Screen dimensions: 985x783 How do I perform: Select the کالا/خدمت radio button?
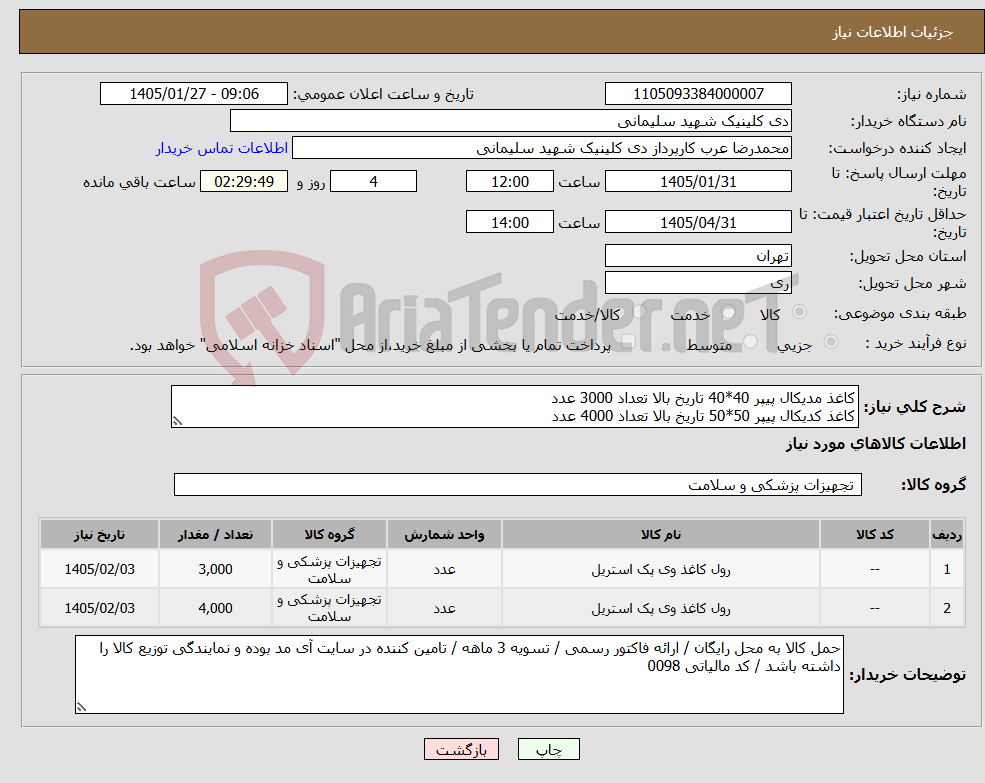pos(639,312)
